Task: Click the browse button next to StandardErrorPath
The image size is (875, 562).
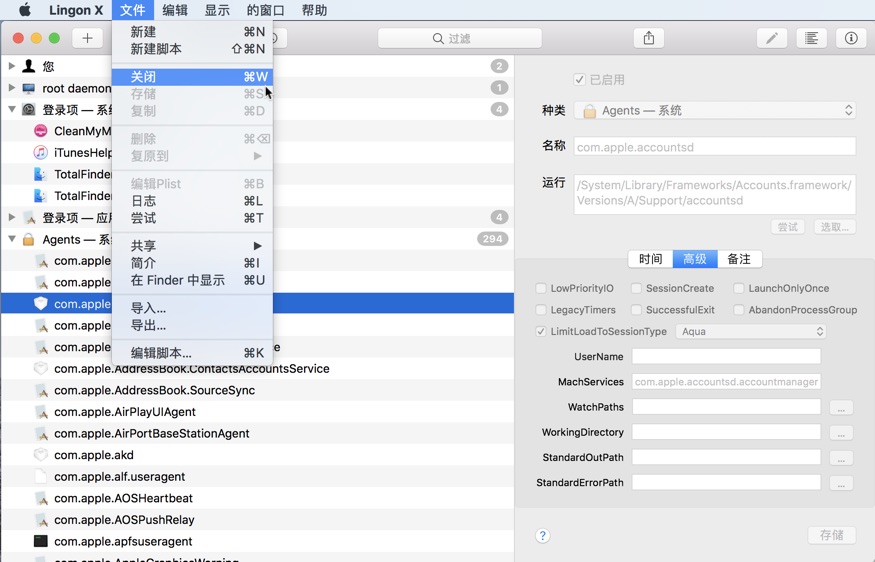Action: click(841, 483)
